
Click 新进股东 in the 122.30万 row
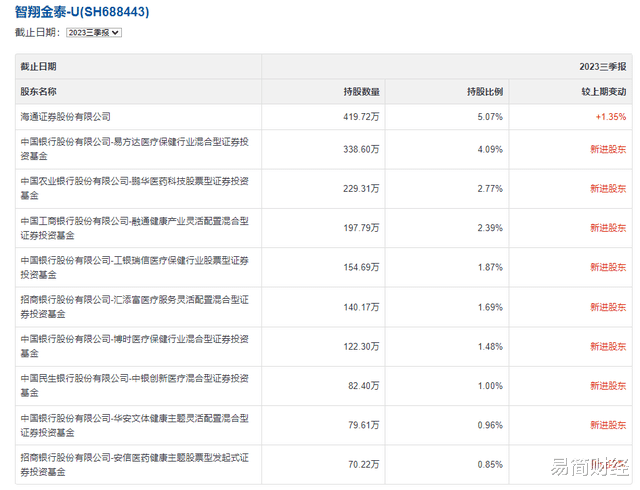pyautogui.click(x=608, y=346)
